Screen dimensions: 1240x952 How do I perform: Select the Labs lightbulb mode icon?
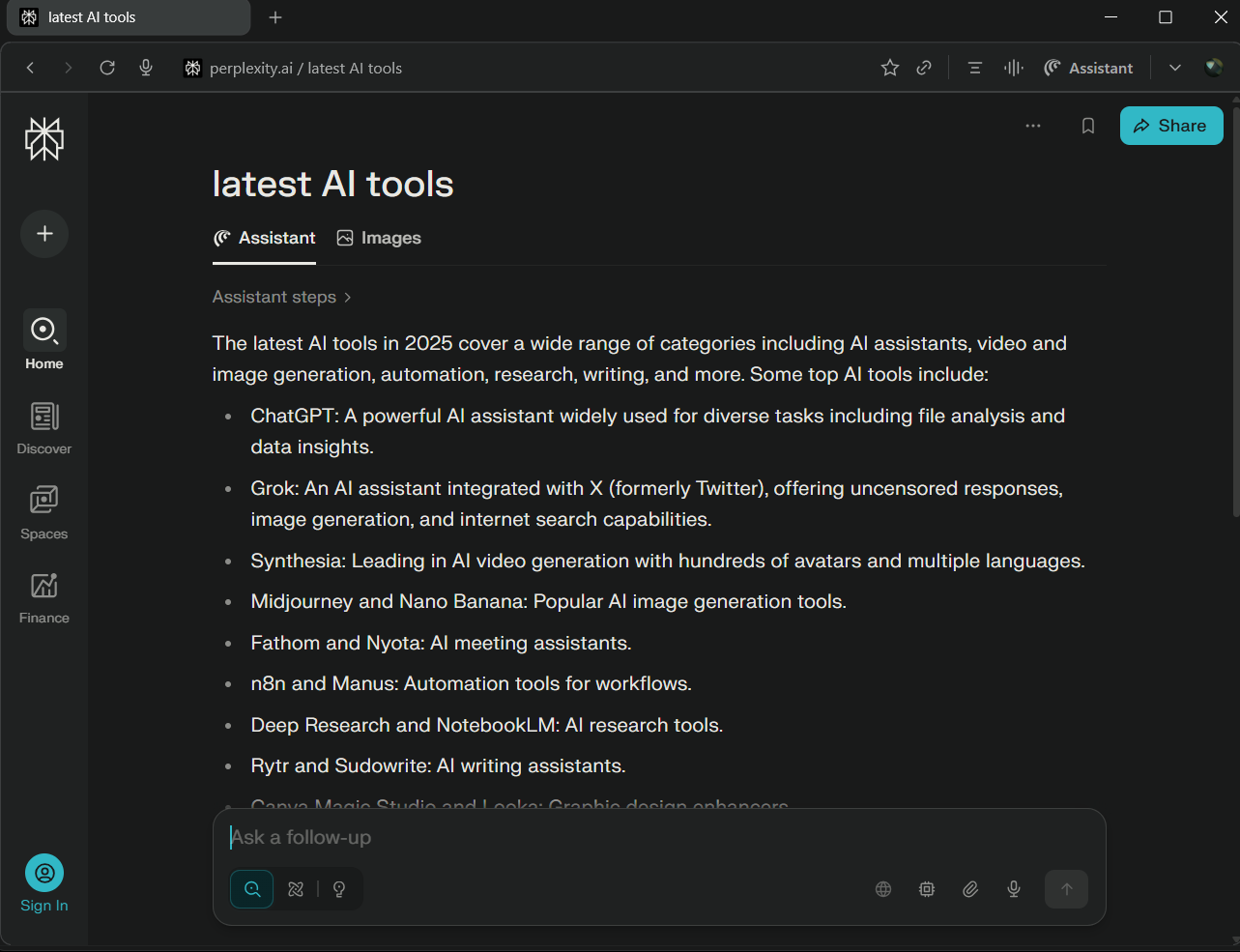coord(339,889)
